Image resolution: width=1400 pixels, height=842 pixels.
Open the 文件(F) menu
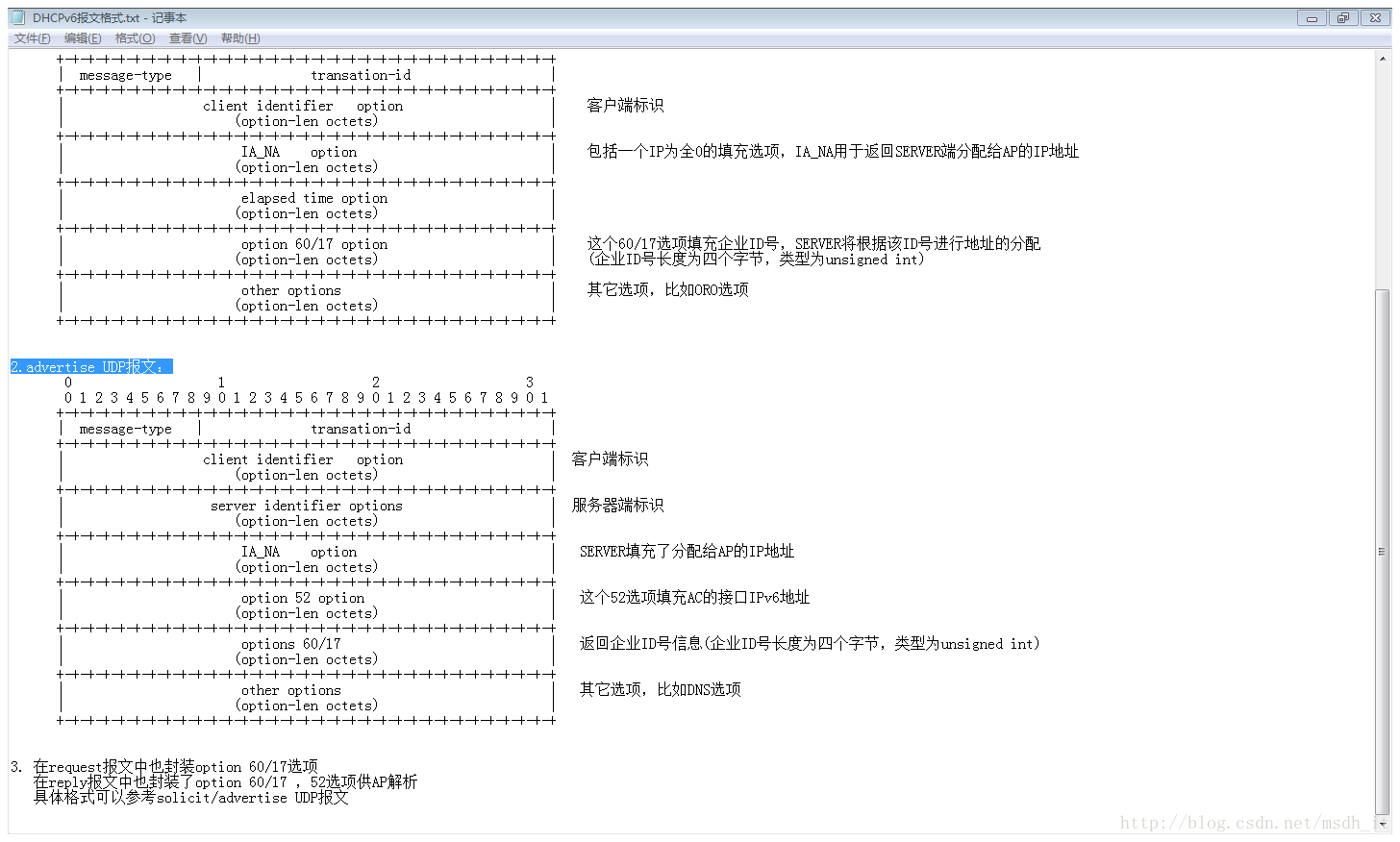point(32,38)
